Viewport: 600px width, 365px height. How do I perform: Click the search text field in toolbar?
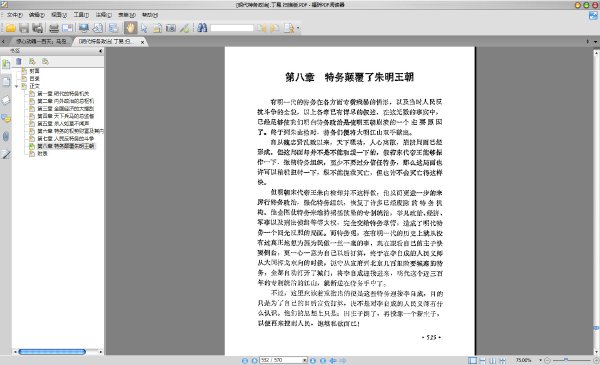(232, 28)
